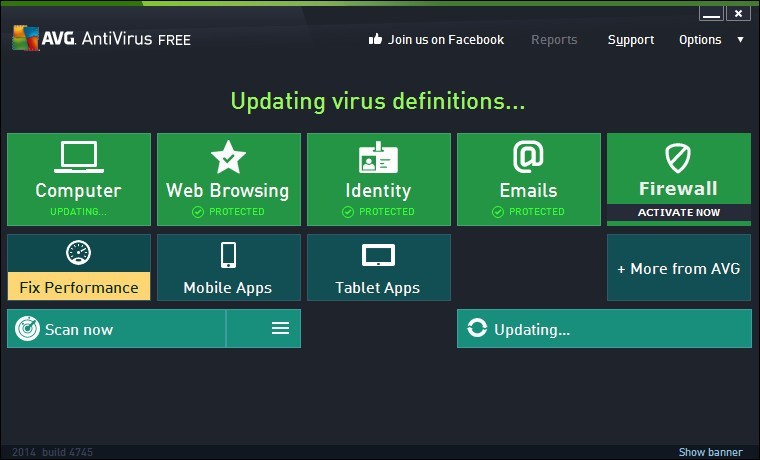Click the radar icon beside Scan now
The width and height of the screenshot is (760, 460).
pyautogui.click(x=27, y=329)
